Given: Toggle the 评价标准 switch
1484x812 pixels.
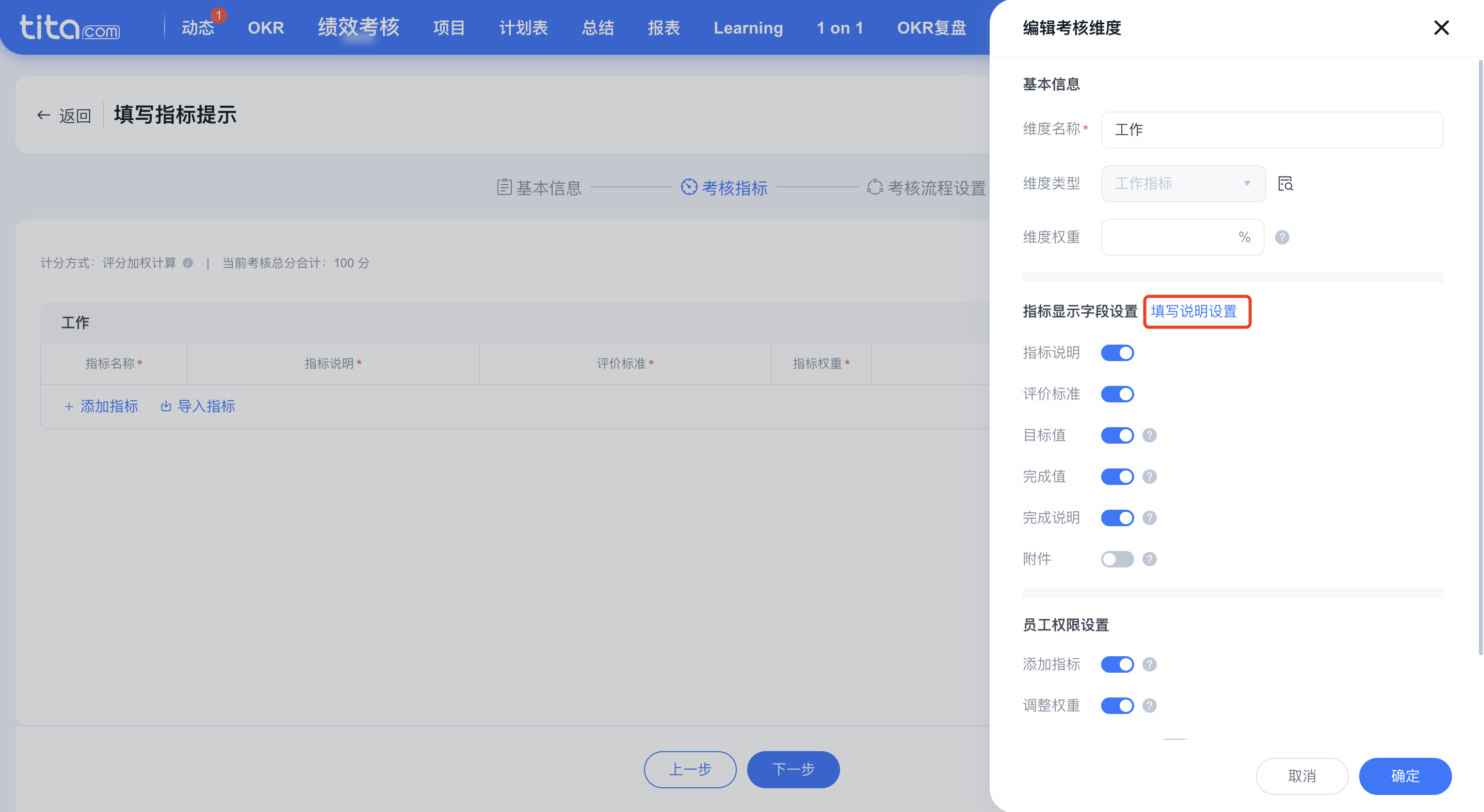Looking at the screenshot, I should click(1117, 394).
